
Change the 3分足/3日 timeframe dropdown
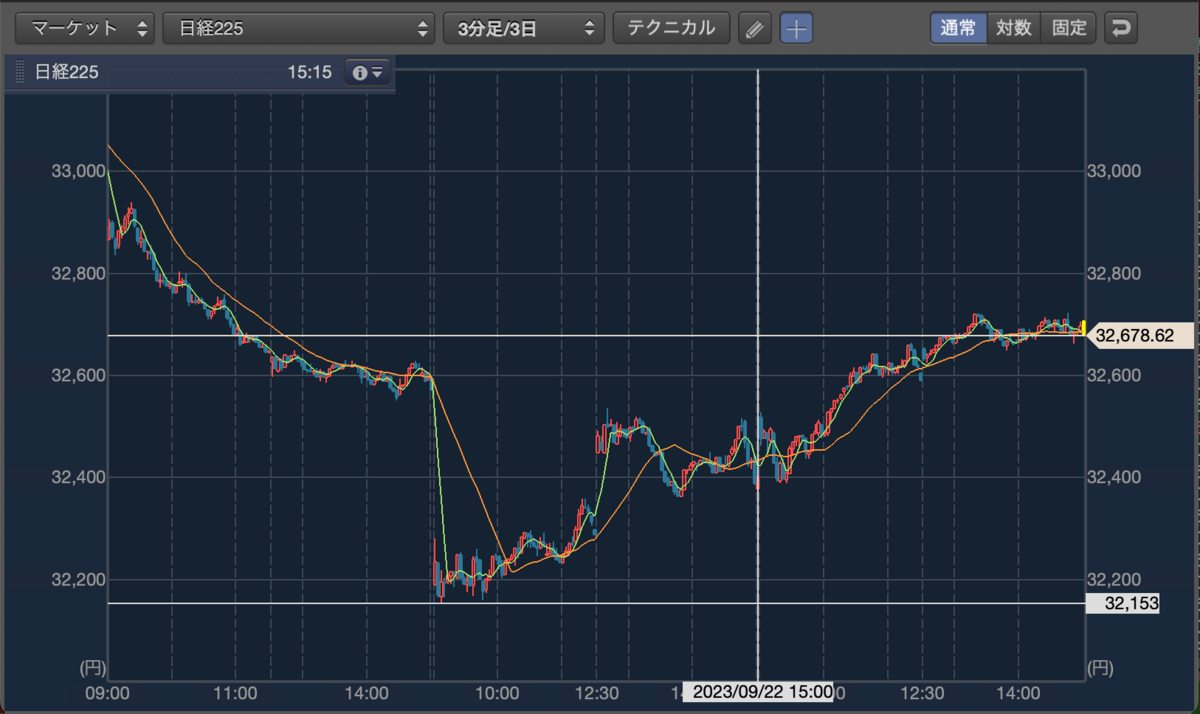tap(524, 28)
